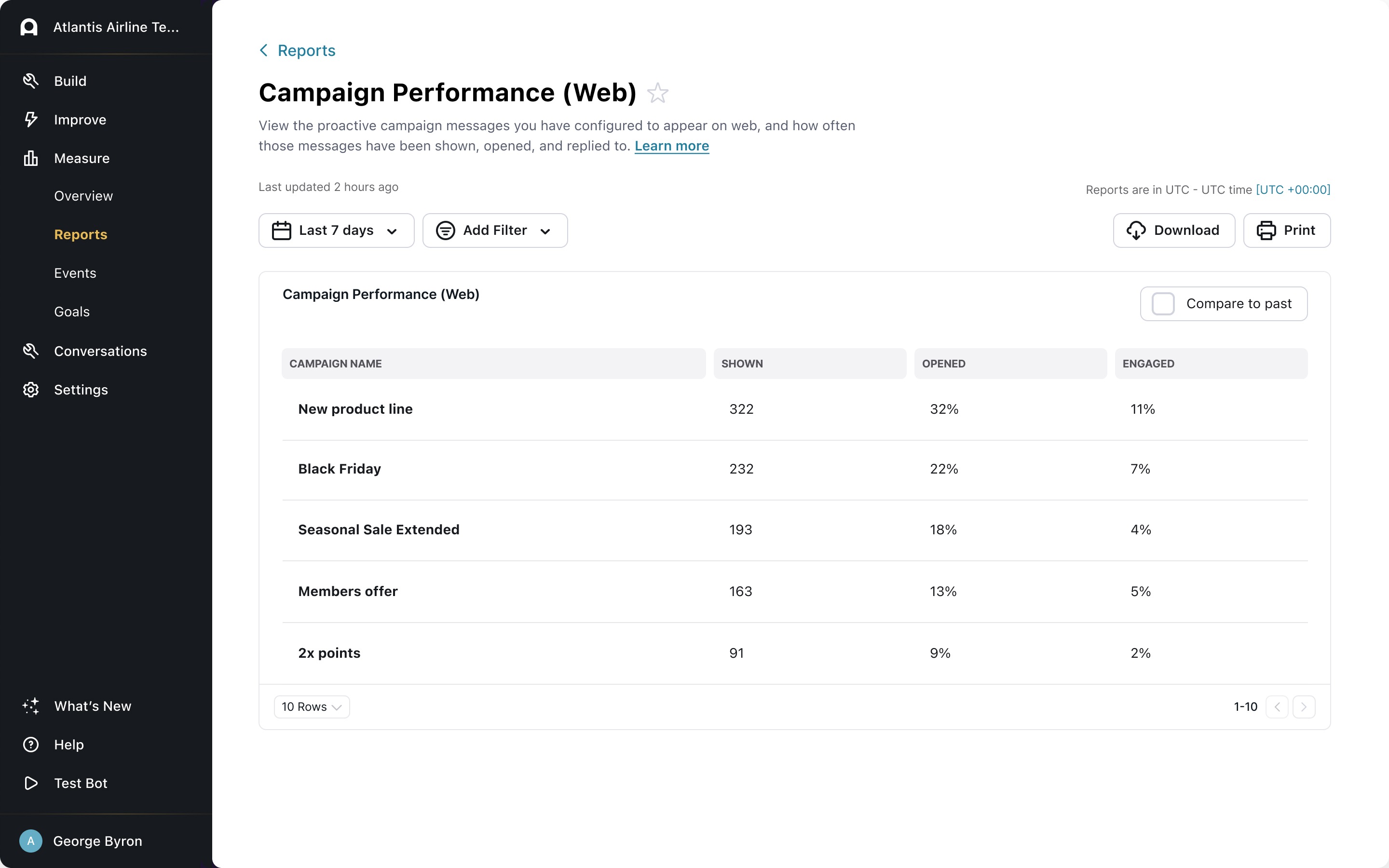Open the Events submenu item
Viewport: 1389px width, 868px height.
click(75, 273)
